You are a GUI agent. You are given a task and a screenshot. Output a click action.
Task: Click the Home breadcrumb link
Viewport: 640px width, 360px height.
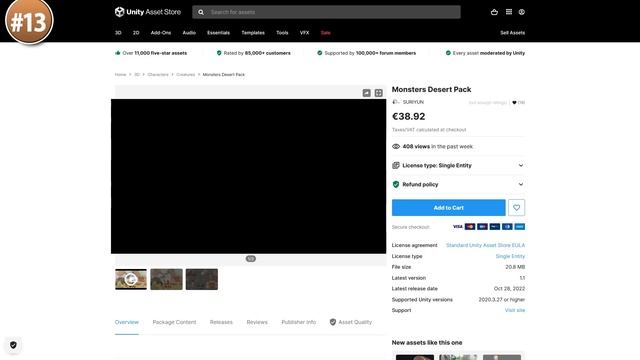tap(120, 75)
